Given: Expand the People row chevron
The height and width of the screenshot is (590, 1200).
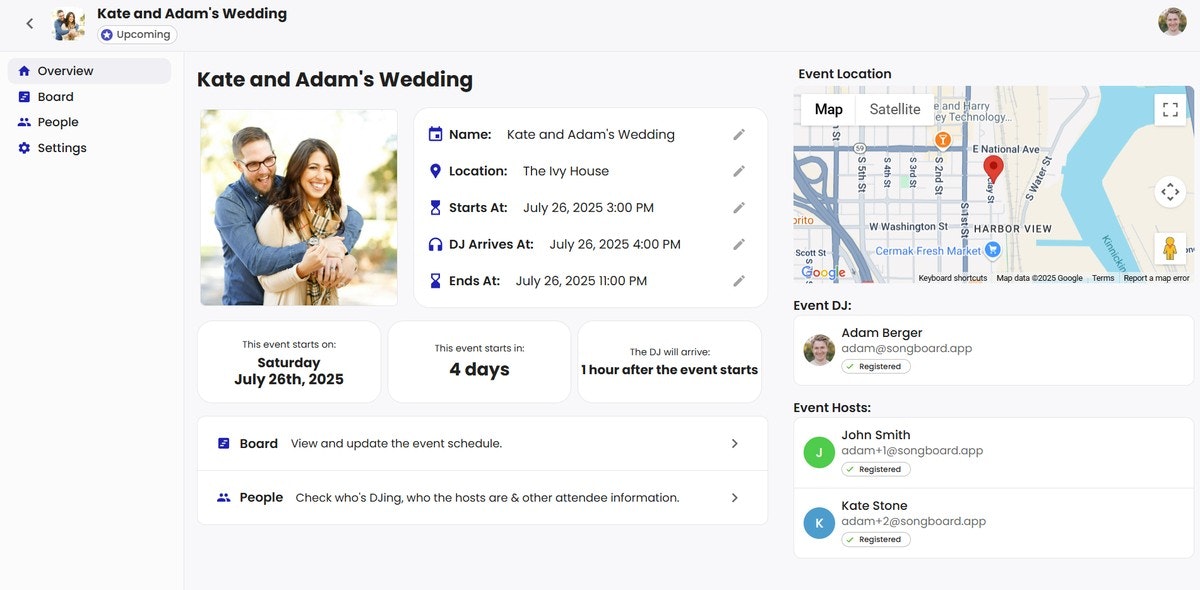Looking at the screenshot, I should pos(734,498).
